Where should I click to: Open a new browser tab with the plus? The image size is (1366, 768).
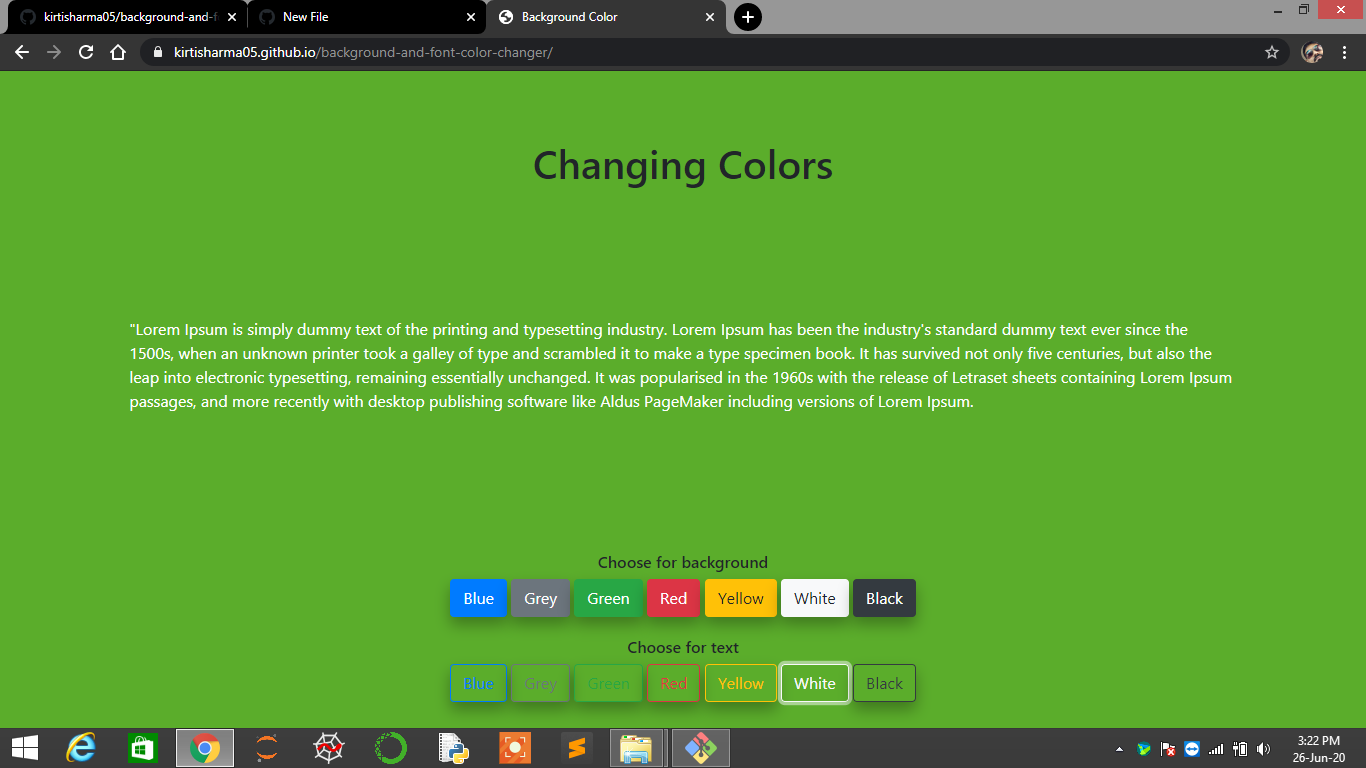coord(747,17)
